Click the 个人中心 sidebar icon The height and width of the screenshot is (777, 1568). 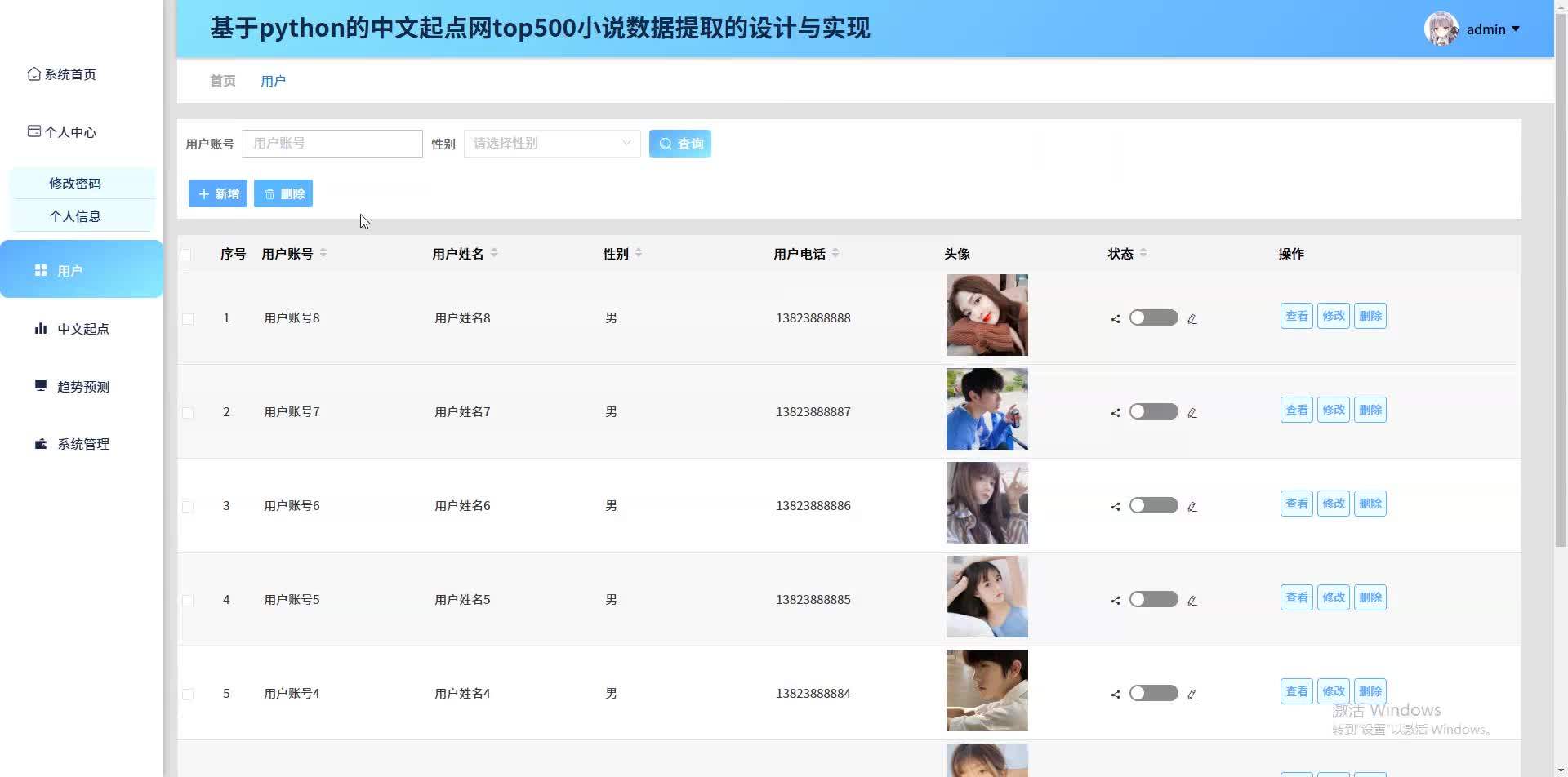point(33,131)
